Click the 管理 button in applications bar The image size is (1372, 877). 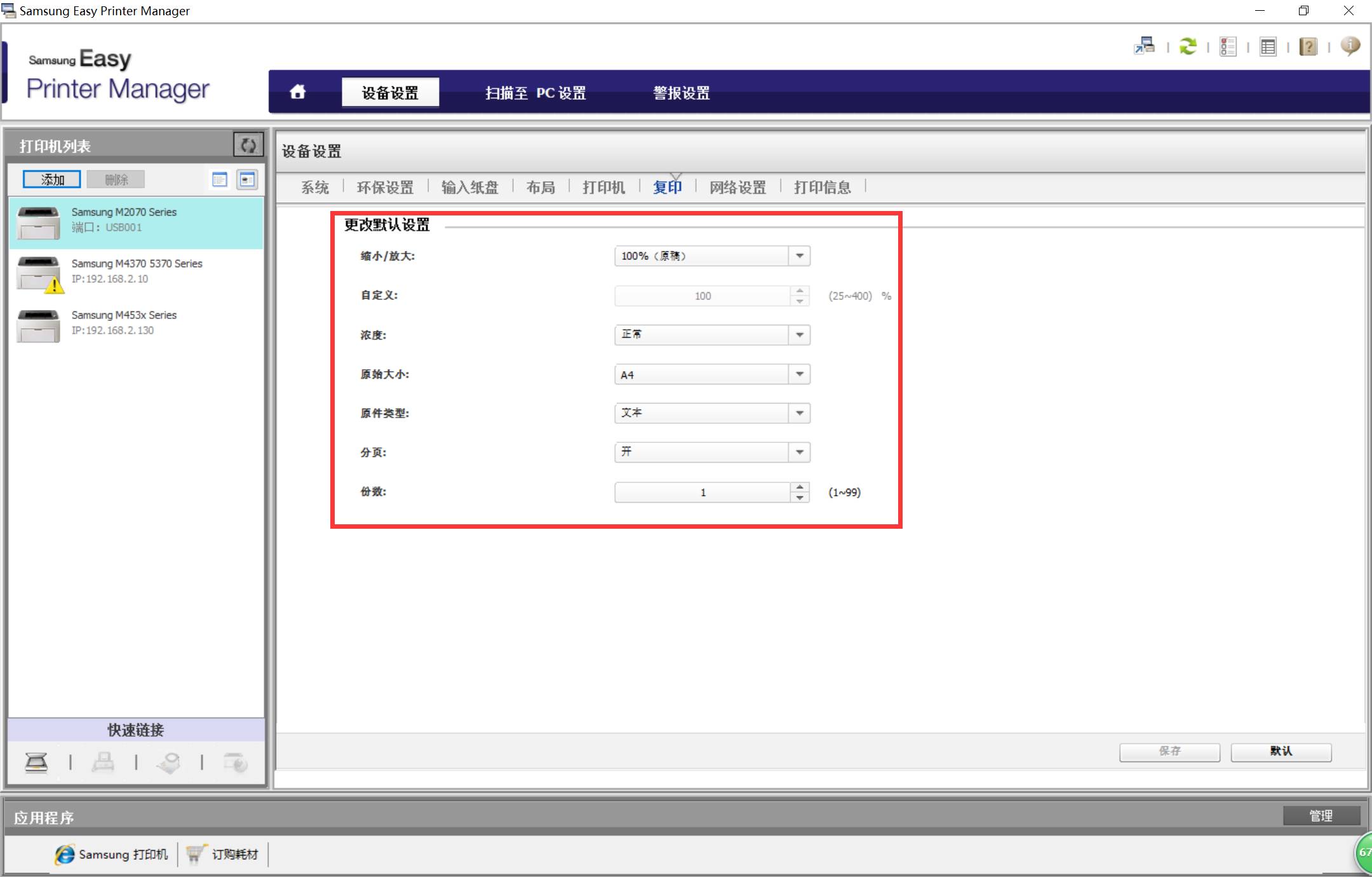[1321, 816]
